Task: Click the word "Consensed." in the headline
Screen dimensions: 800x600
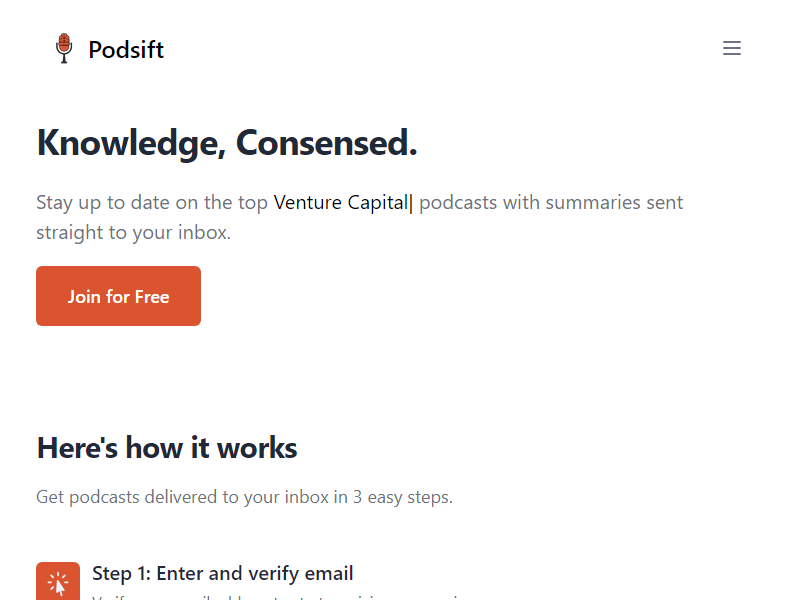Action: pyautogui.click(x=326, y=144)
